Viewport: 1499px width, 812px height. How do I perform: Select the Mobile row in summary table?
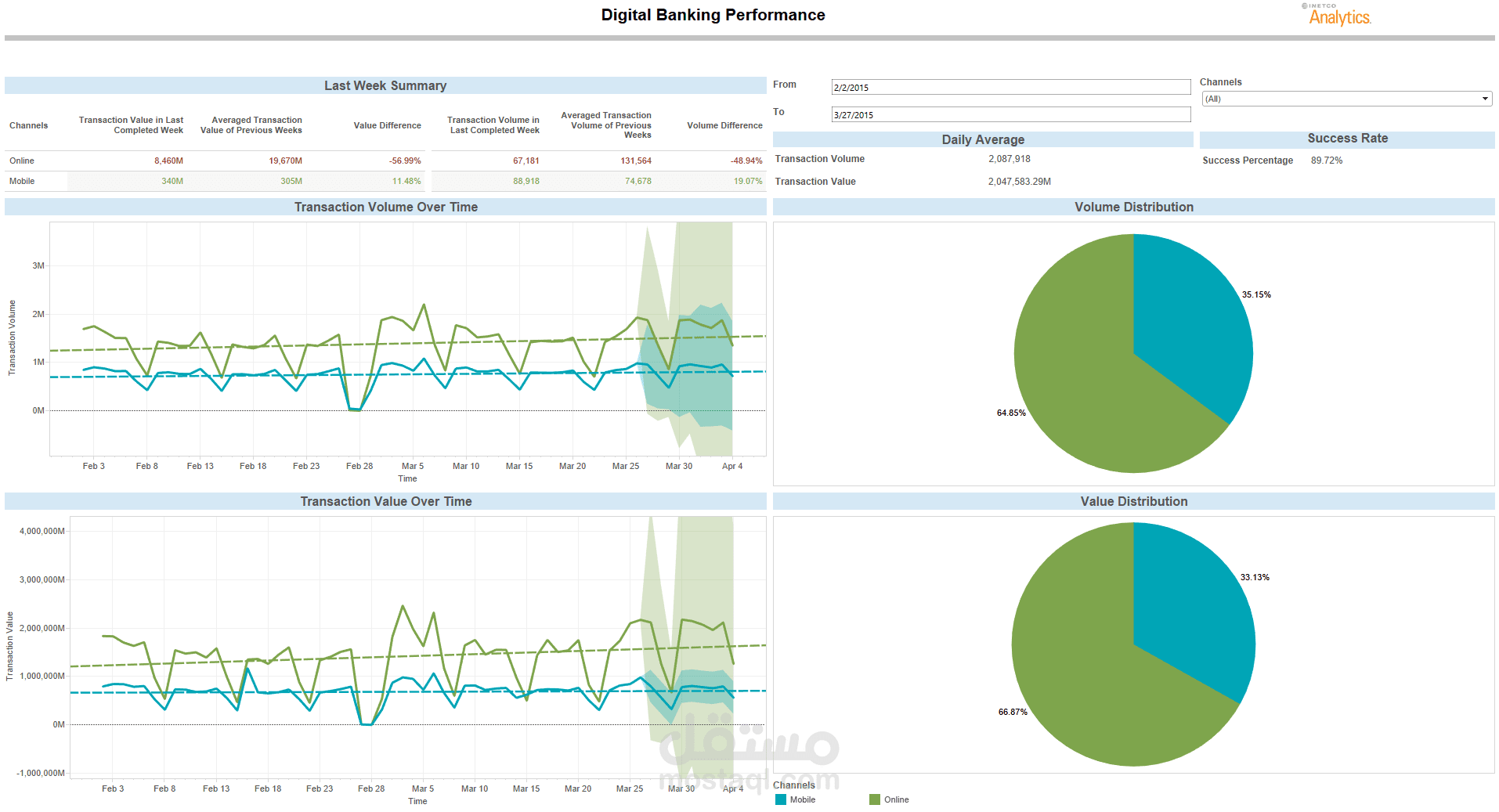385,181
